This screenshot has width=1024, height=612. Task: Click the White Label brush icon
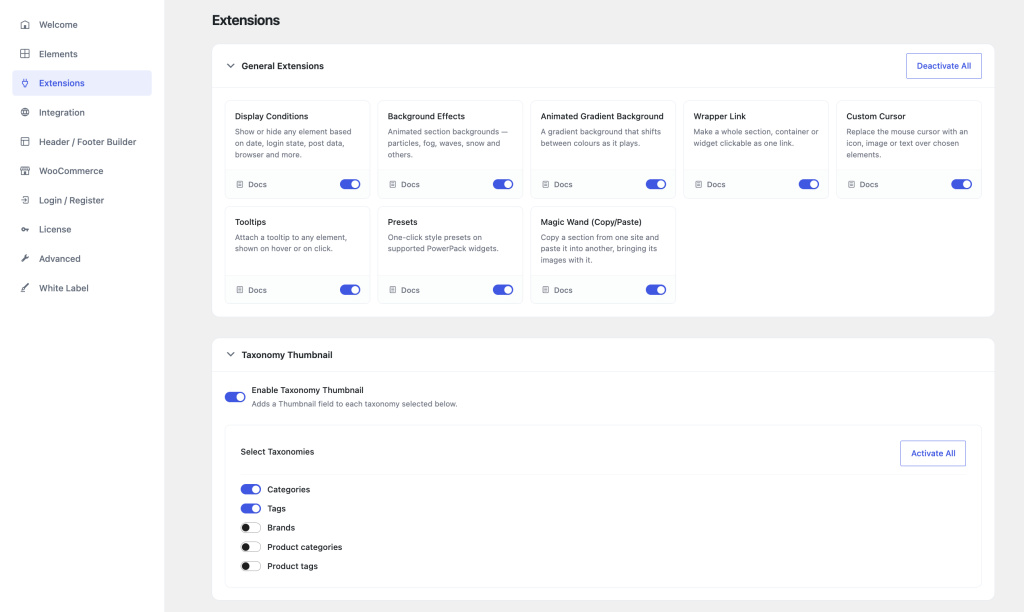[x=25, y=288]
